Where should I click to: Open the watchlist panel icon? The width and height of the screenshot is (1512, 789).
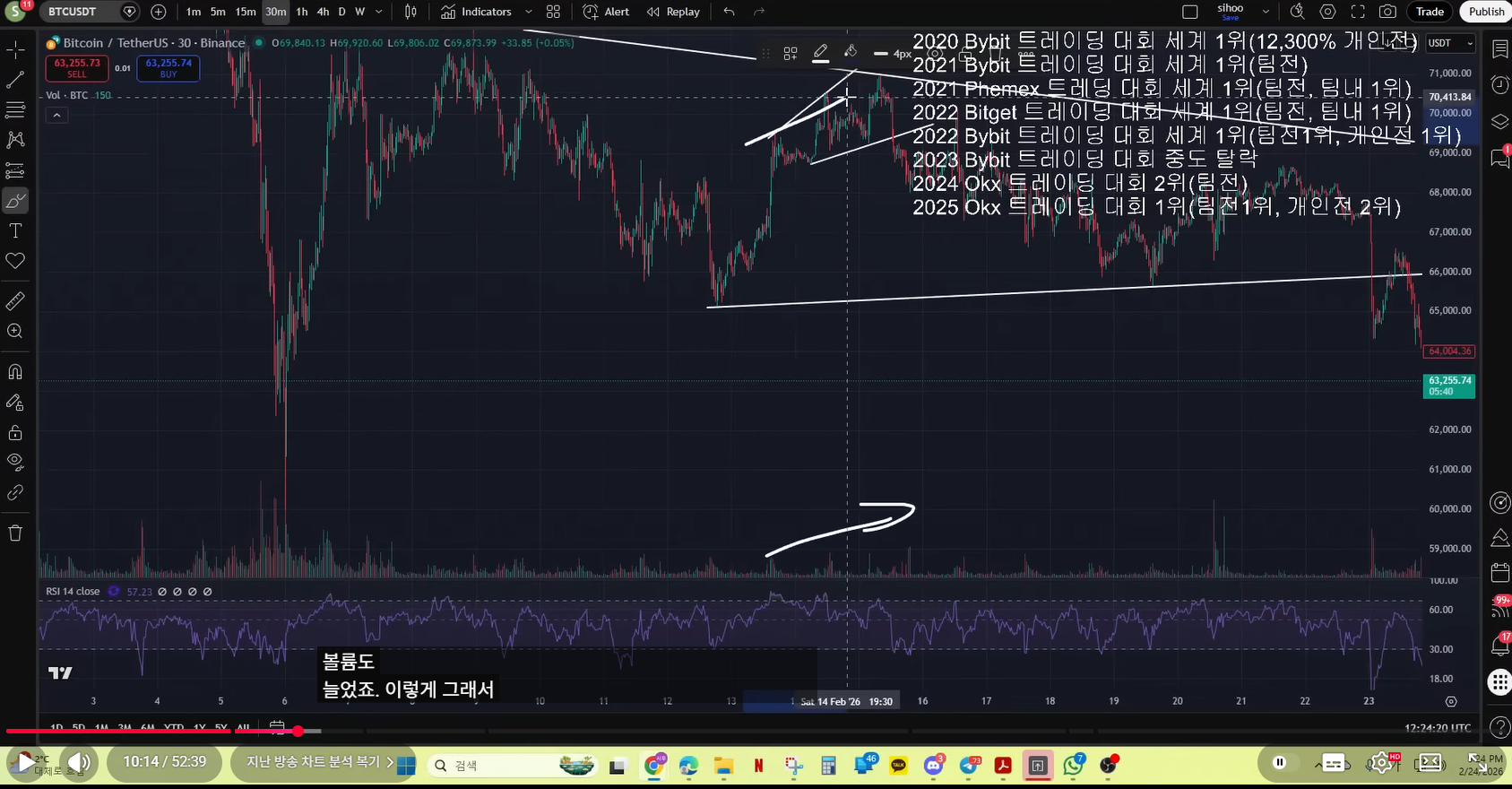1499,49
